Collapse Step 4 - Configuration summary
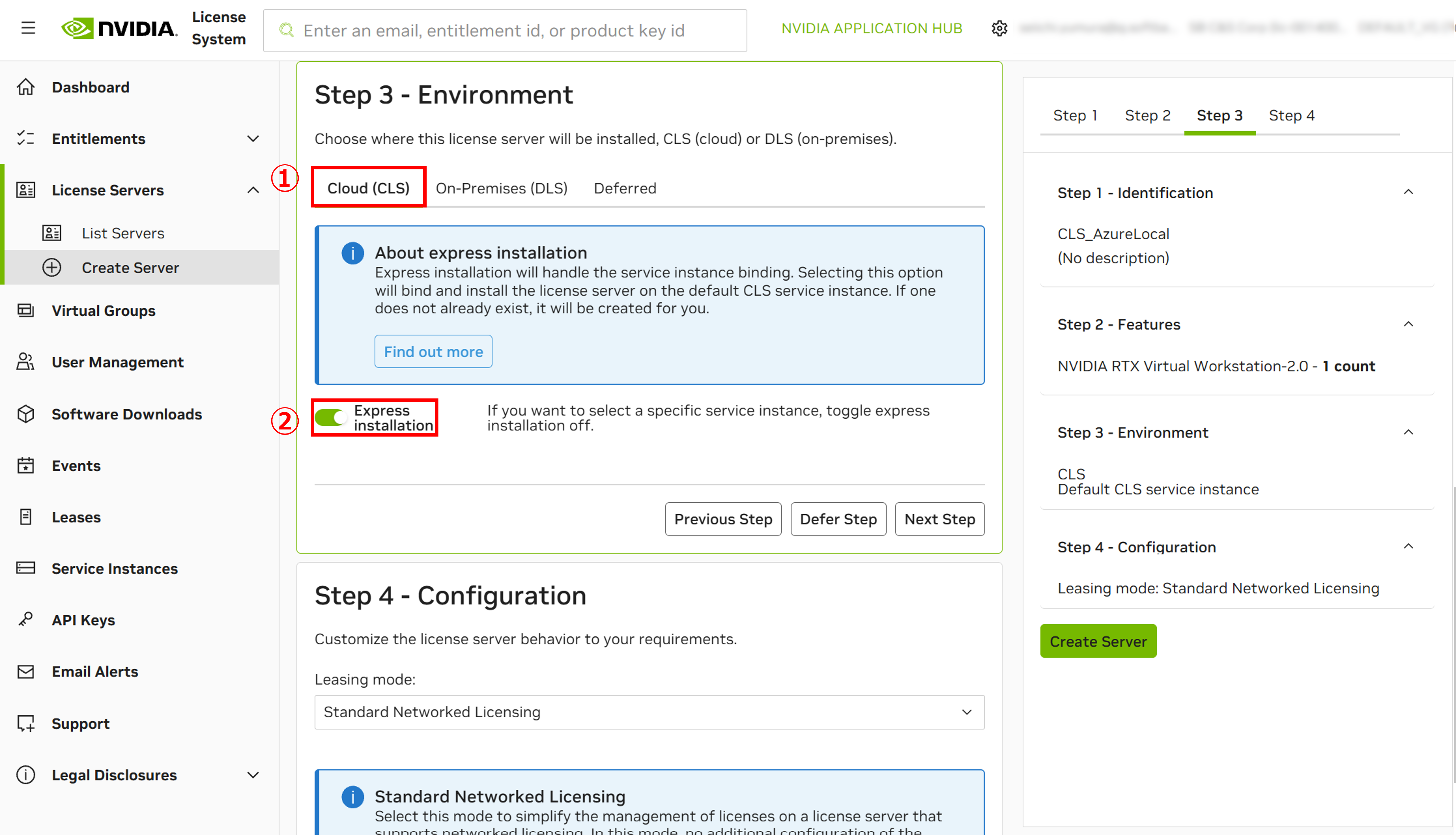Screen dimensions: 1456x835 click(1408, 546)
